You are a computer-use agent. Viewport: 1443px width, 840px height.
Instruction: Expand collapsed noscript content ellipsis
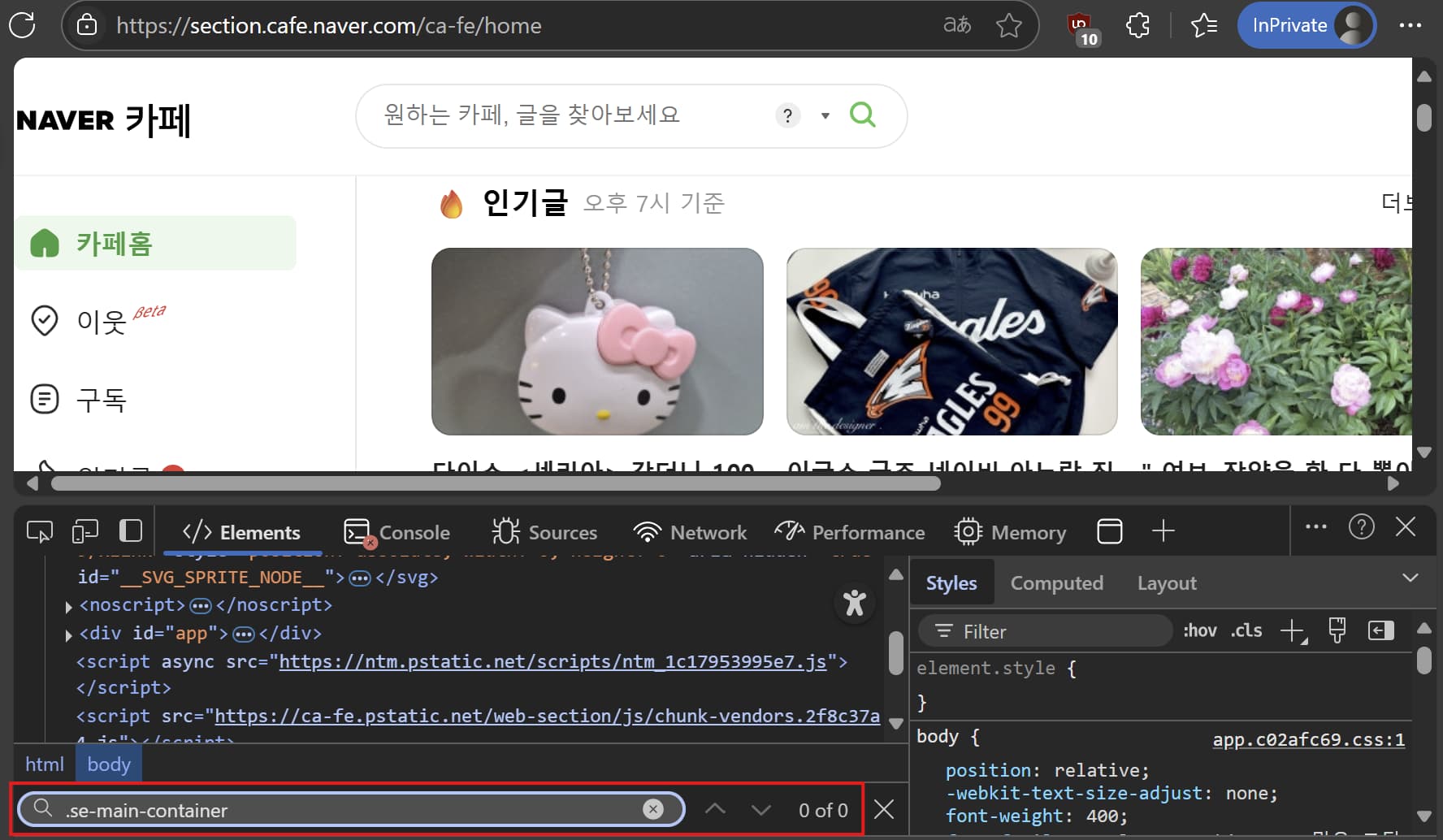click(201, 606)
